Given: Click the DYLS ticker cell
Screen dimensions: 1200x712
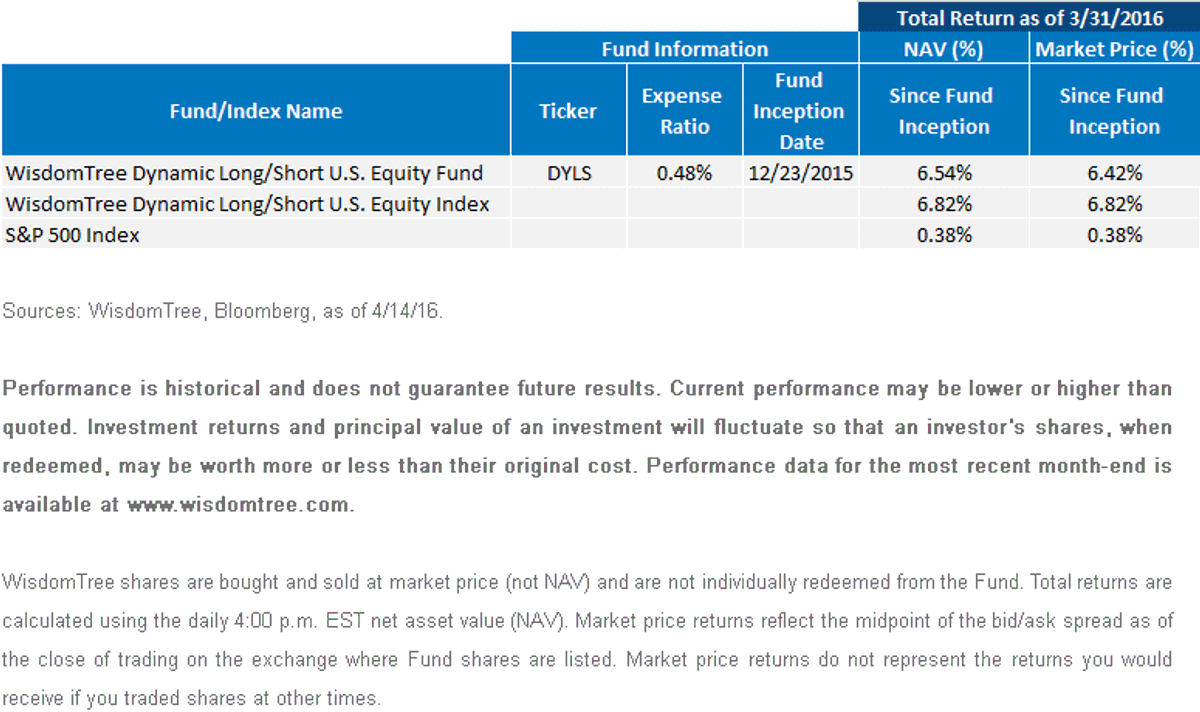Looking at the screenshot, I should click(569, 173).
